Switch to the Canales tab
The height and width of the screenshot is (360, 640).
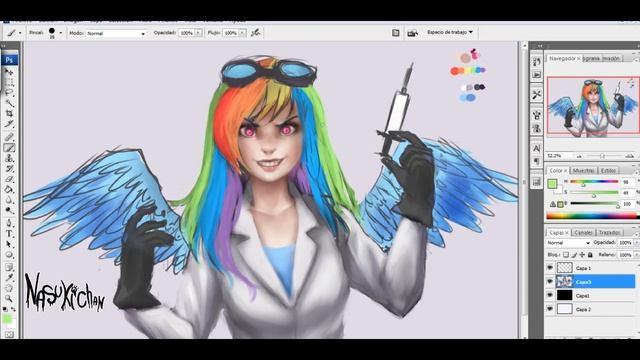[583, 232]
